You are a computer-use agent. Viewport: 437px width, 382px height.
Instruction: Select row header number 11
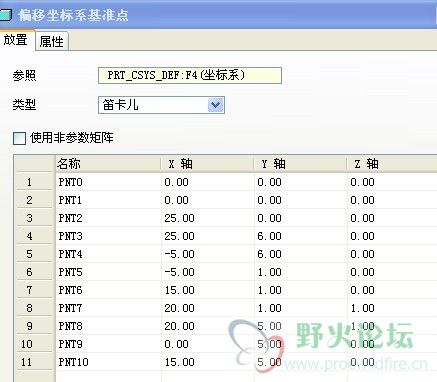pos(34,362)
